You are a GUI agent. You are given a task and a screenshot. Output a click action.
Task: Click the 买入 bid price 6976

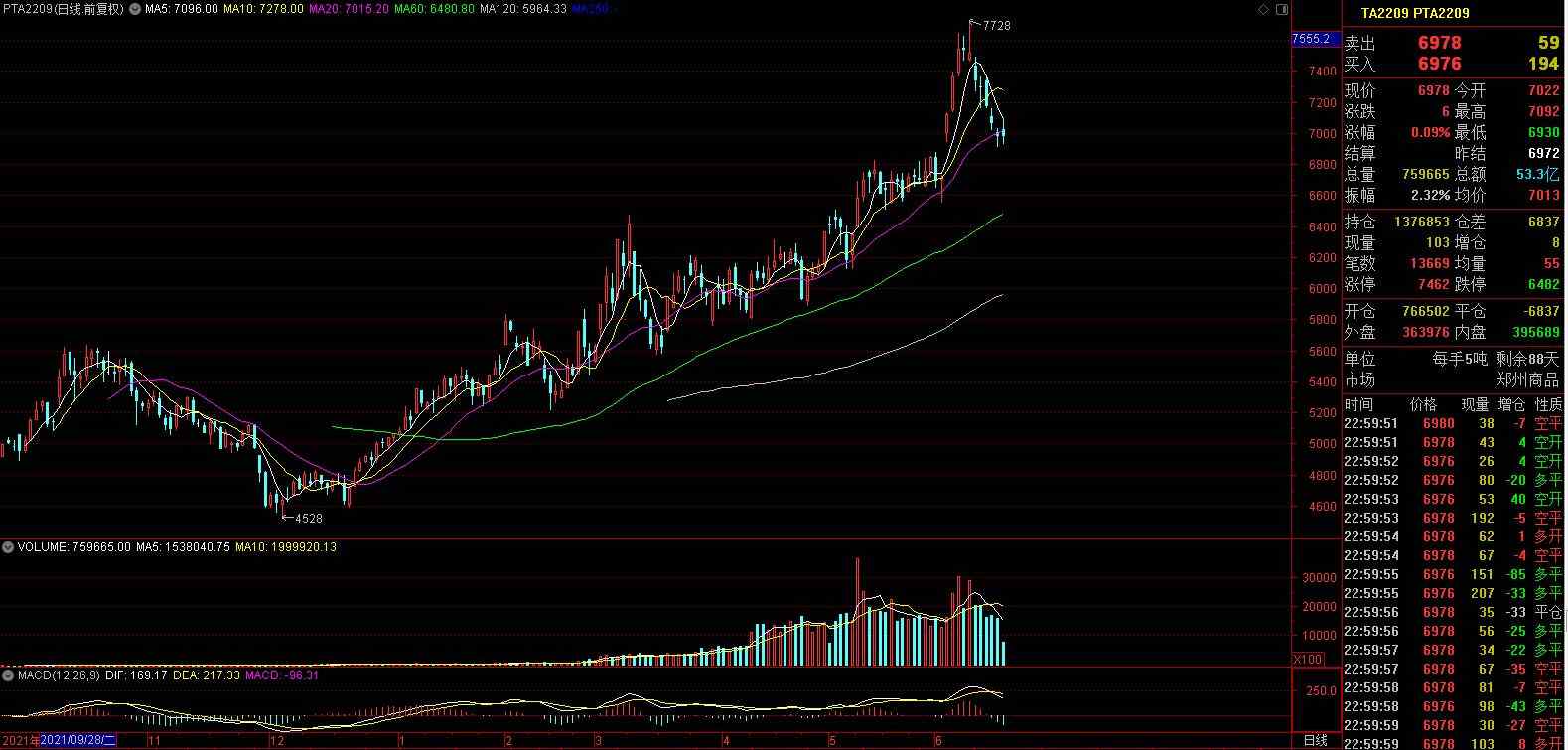[1439, 64]
